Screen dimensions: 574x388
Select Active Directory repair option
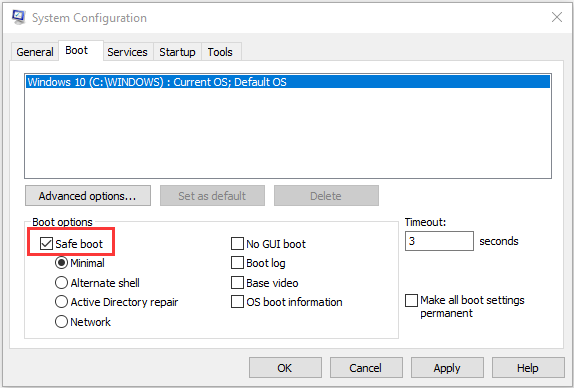(x=61, y=302)
